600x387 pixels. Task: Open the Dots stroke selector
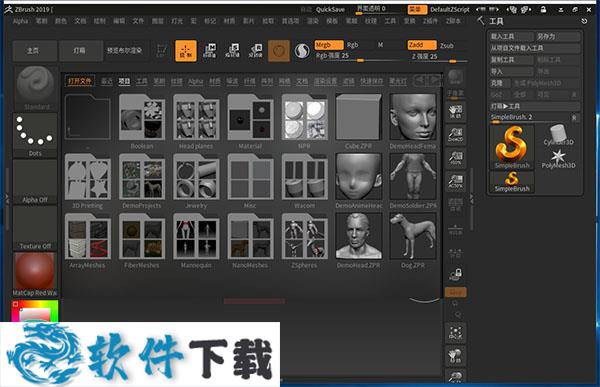click(35, 135)
